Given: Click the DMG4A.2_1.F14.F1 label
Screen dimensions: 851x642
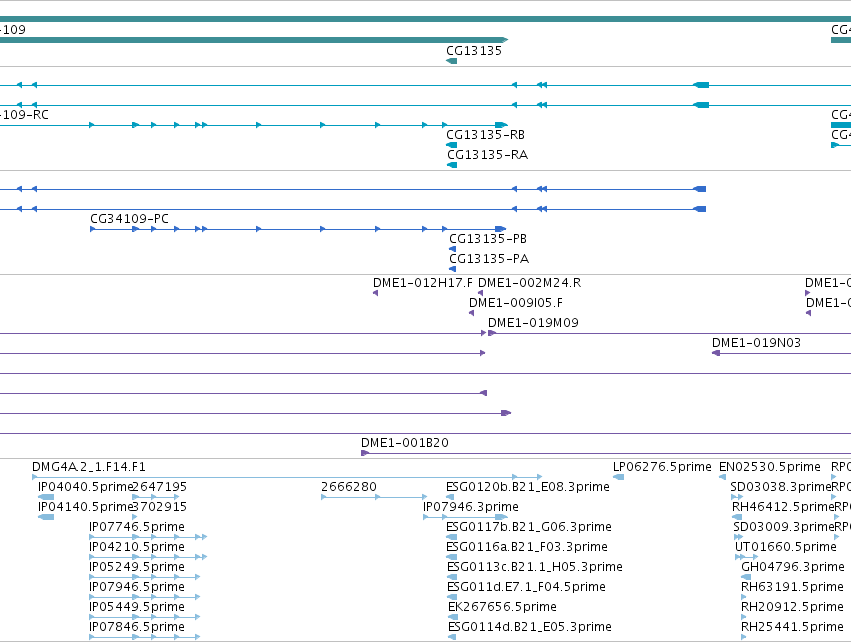Looking at the screenshot, I should 89,467.
